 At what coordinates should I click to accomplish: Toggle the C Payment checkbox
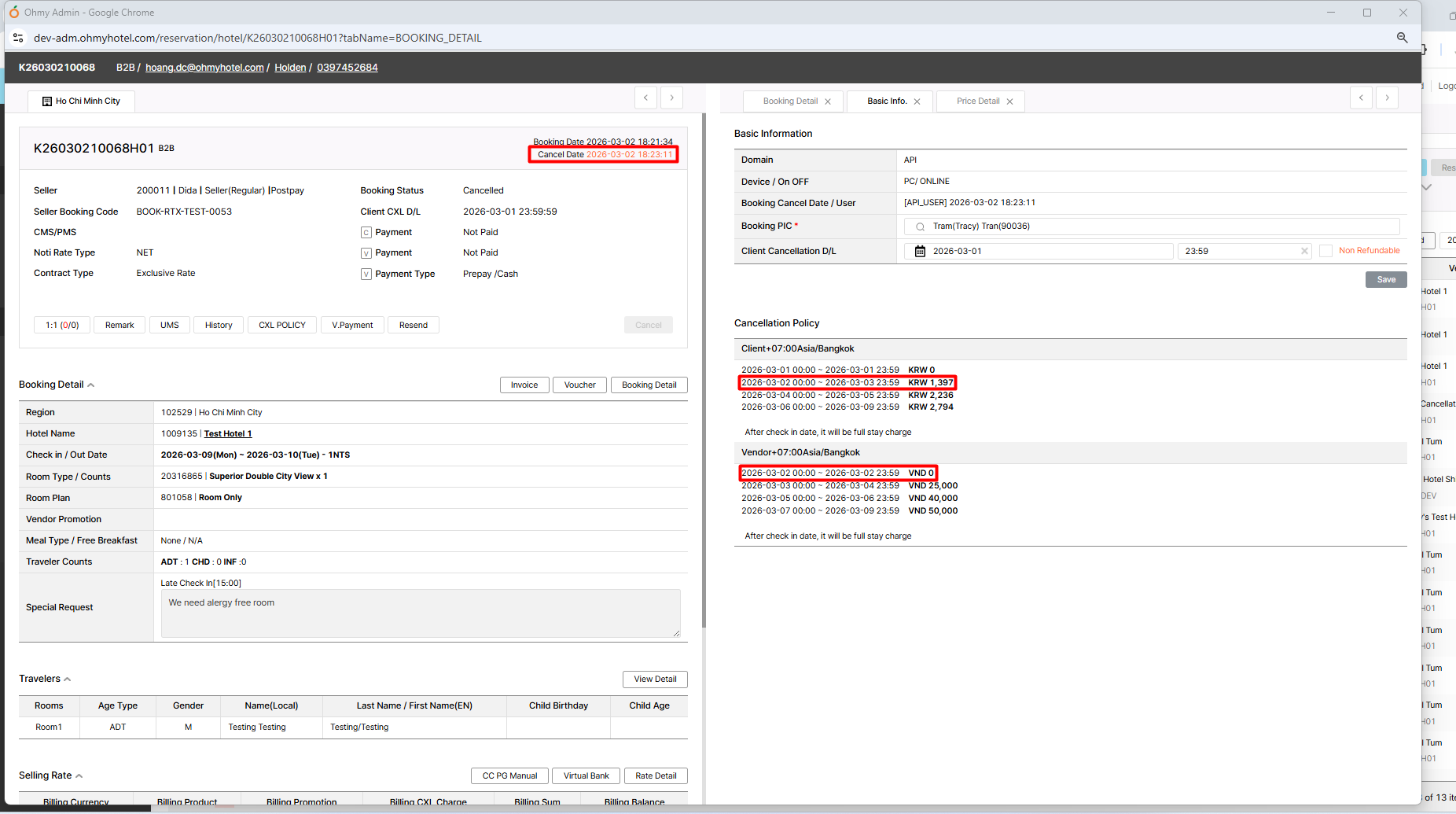pyautogui.click(x=366, y=233)
